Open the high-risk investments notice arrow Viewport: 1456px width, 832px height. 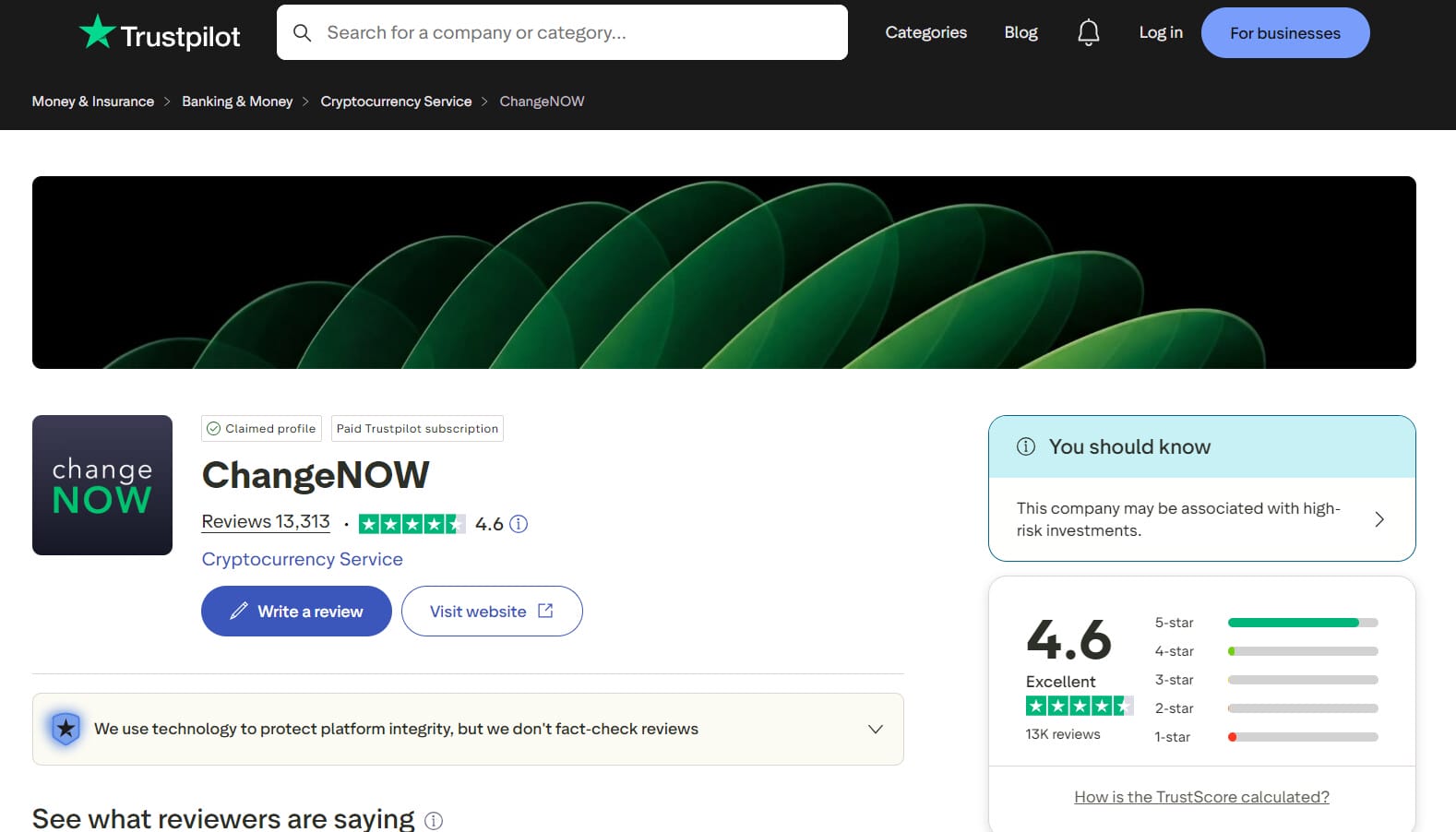pos(1379,519)
